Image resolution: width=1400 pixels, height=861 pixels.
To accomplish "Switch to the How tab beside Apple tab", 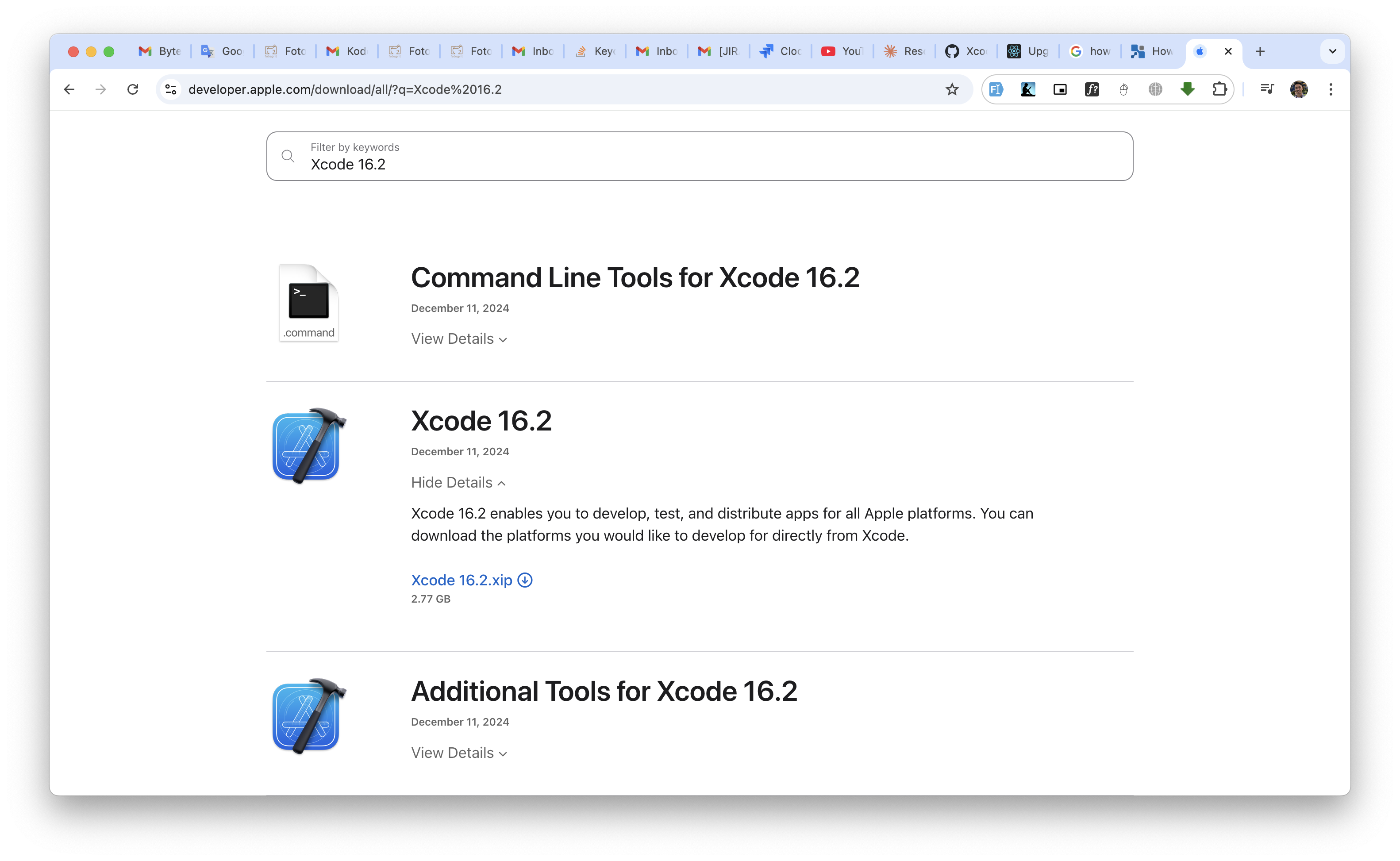I will tap(1152, 51).
